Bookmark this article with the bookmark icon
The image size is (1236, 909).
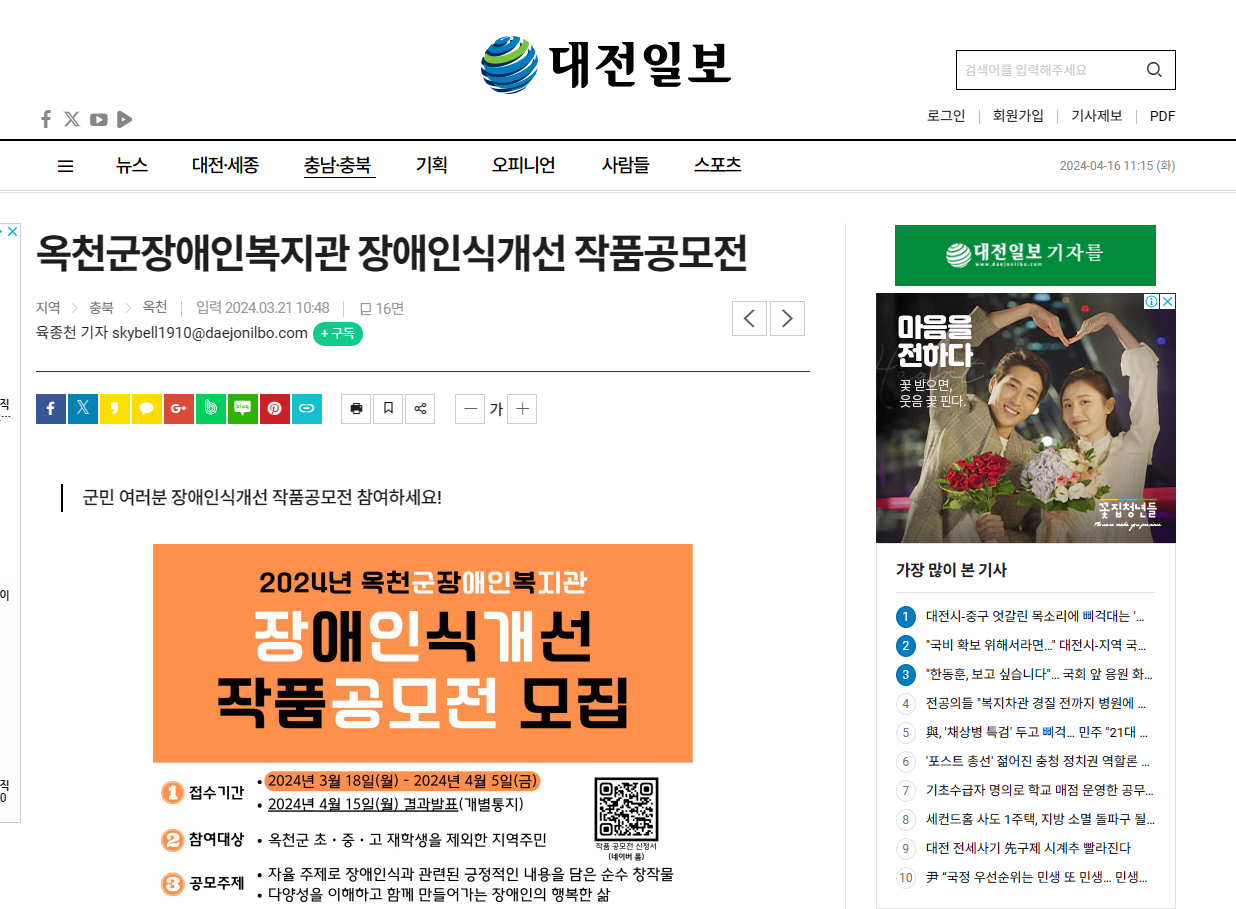click(388, 408)
